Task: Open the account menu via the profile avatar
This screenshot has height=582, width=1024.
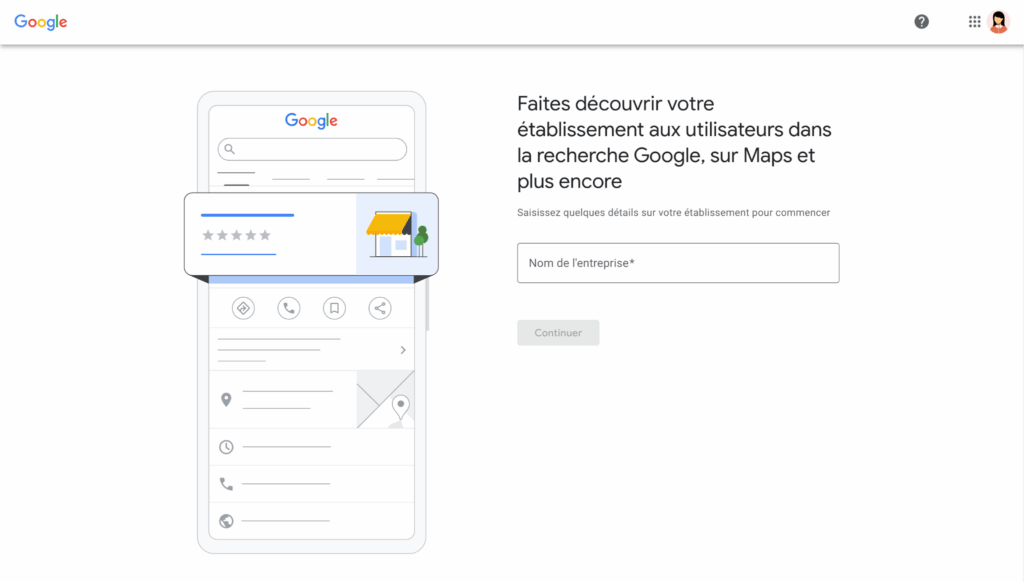Action: [x=998, y=21]
